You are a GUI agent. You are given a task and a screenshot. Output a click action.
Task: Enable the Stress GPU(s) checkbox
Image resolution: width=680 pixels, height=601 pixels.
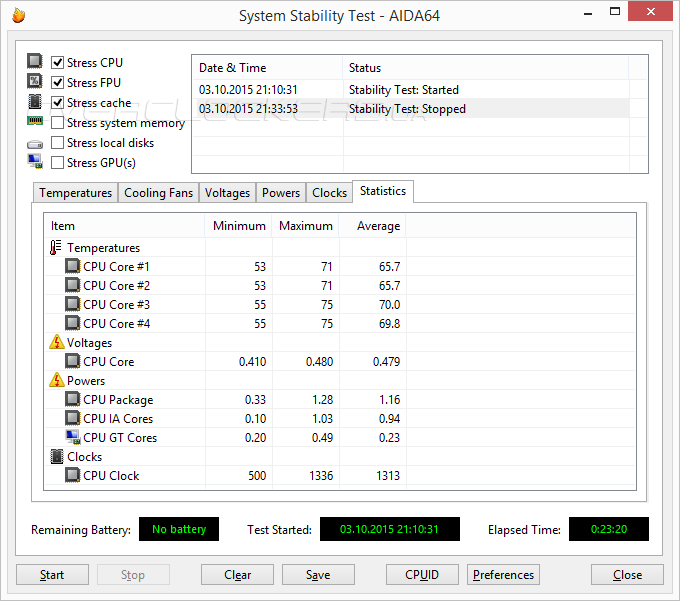58,163
